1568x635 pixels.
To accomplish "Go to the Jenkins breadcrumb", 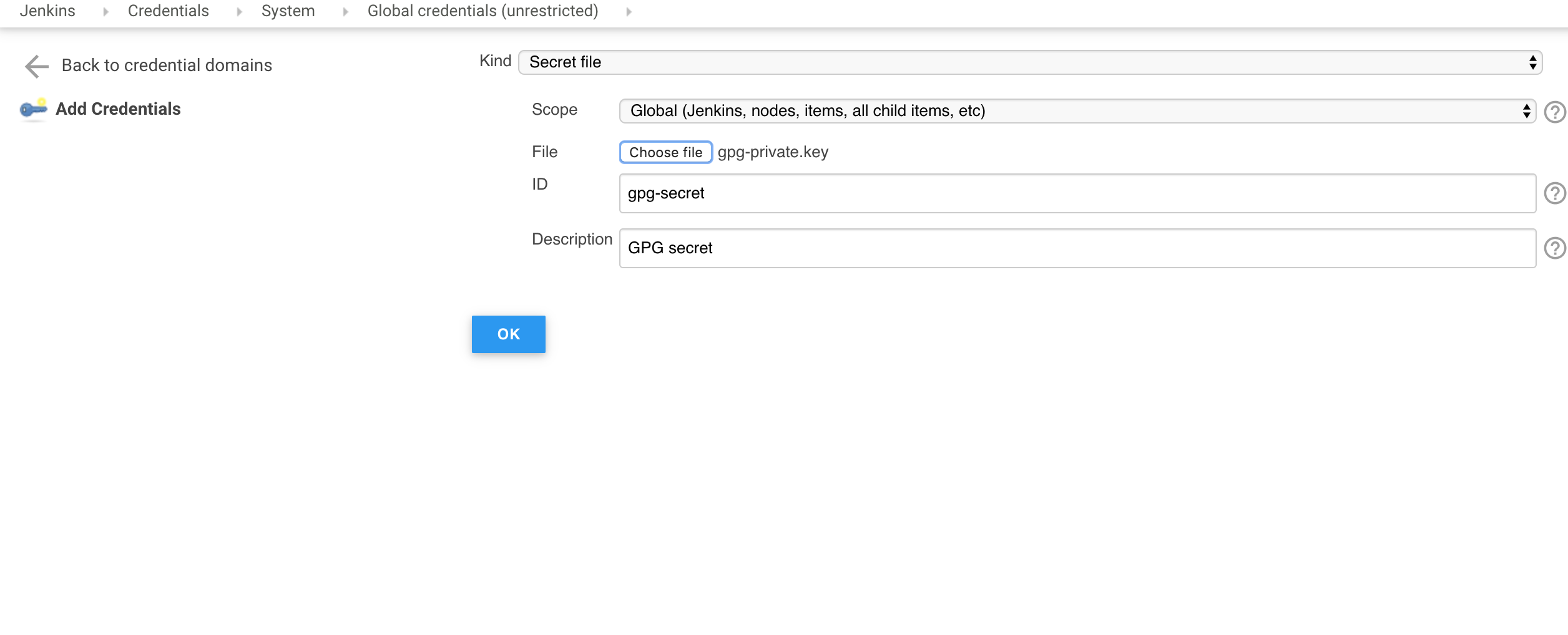I will 47,11.
